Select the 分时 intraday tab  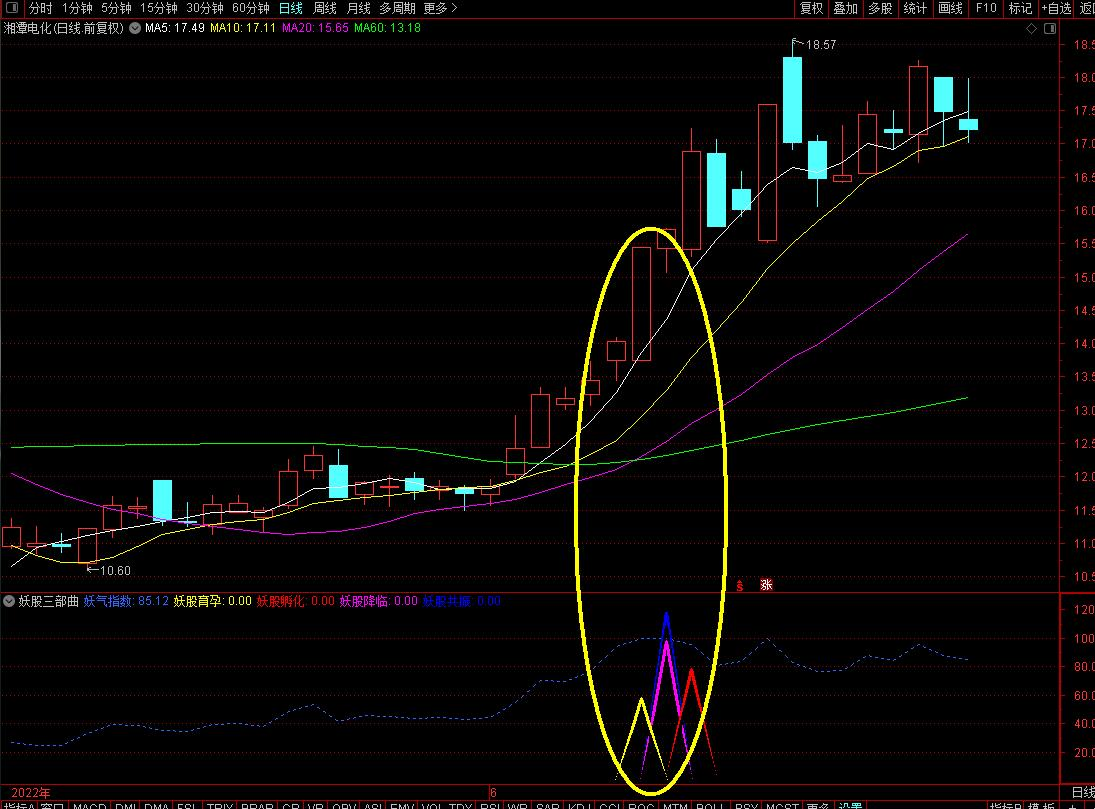pos(40,8)
